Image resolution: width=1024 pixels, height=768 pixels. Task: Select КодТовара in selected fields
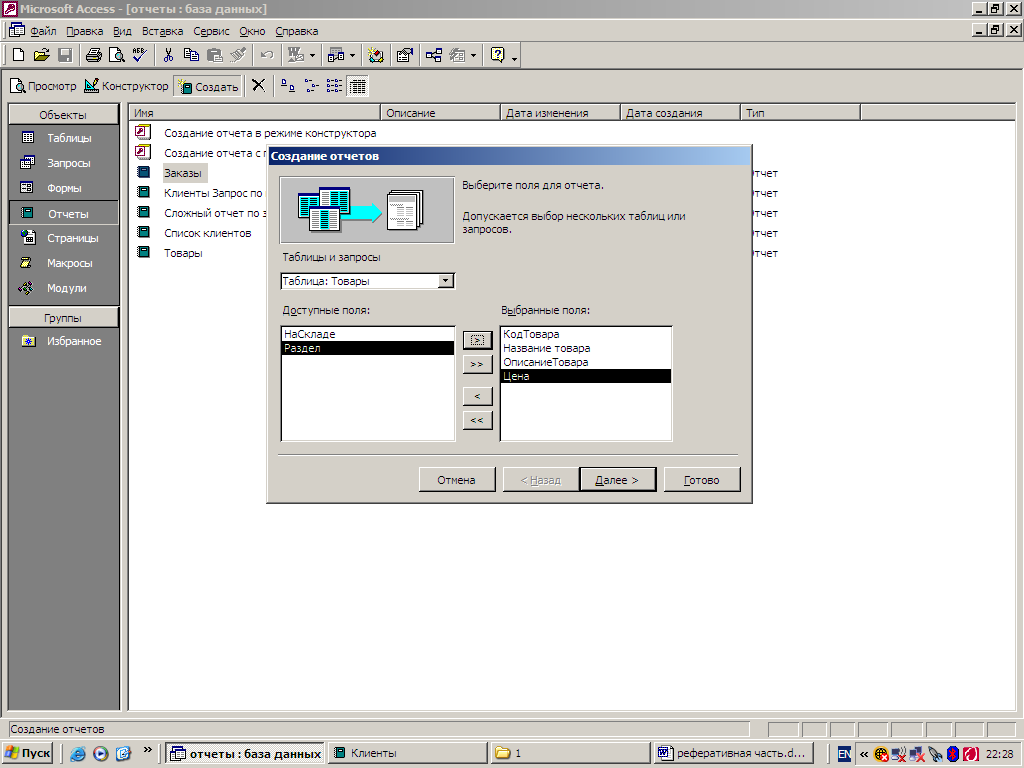click(586, 334)
